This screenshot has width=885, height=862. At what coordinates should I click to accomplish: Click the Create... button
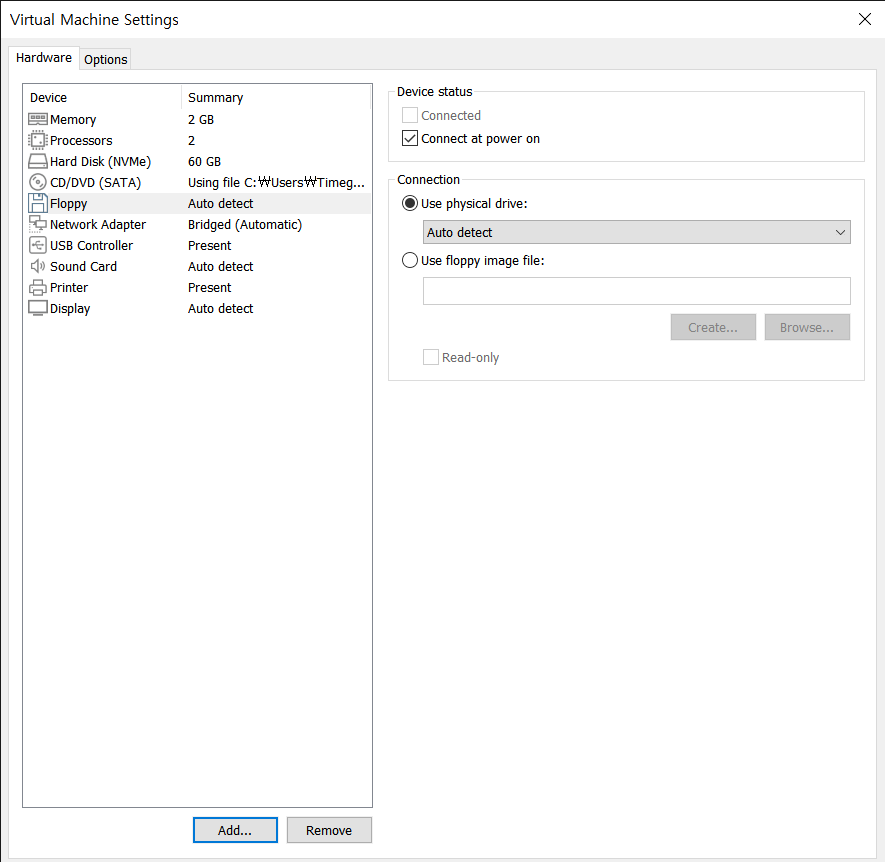(713, 327)
